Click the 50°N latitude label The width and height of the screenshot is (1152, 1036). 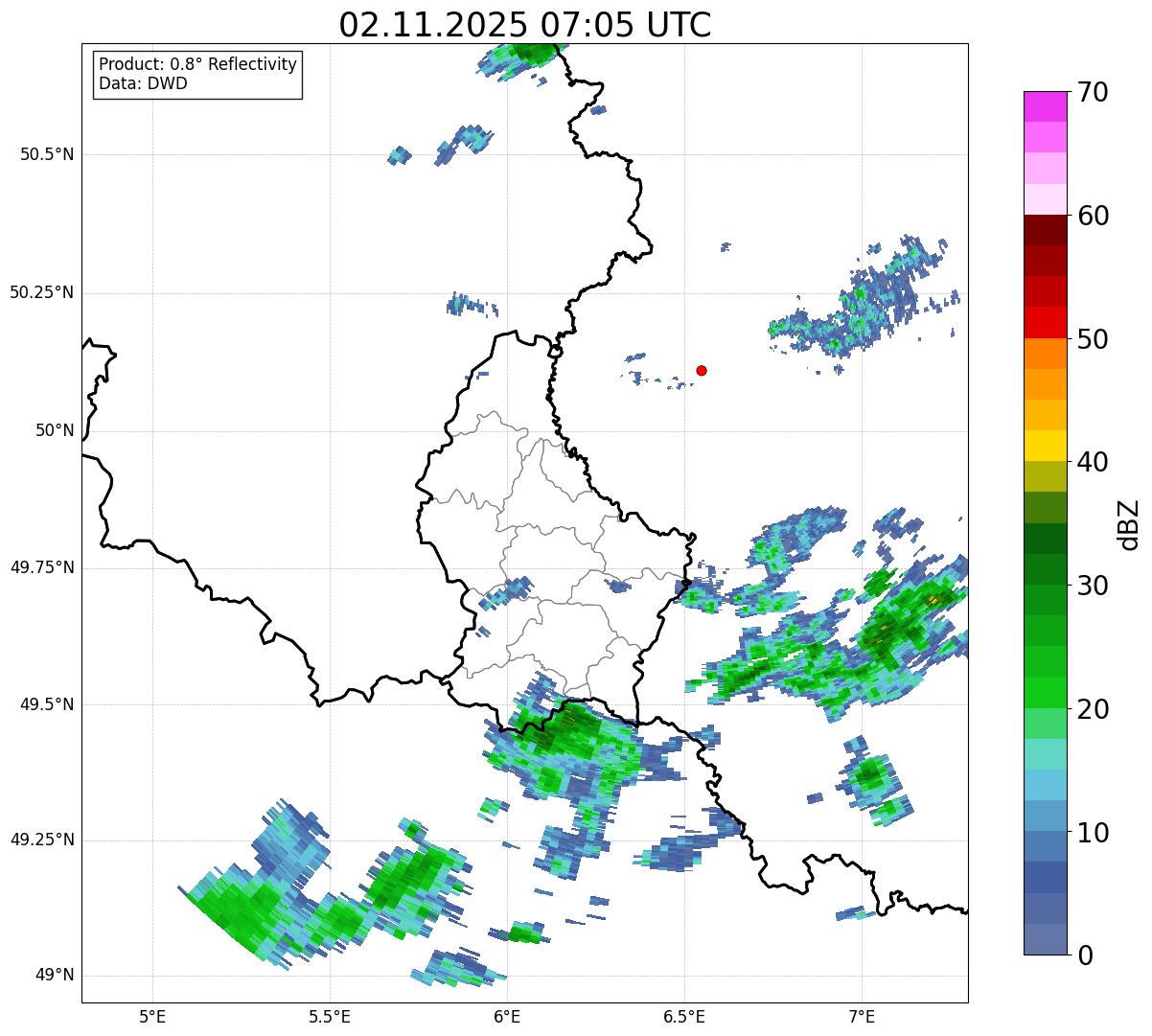[55, 430]
